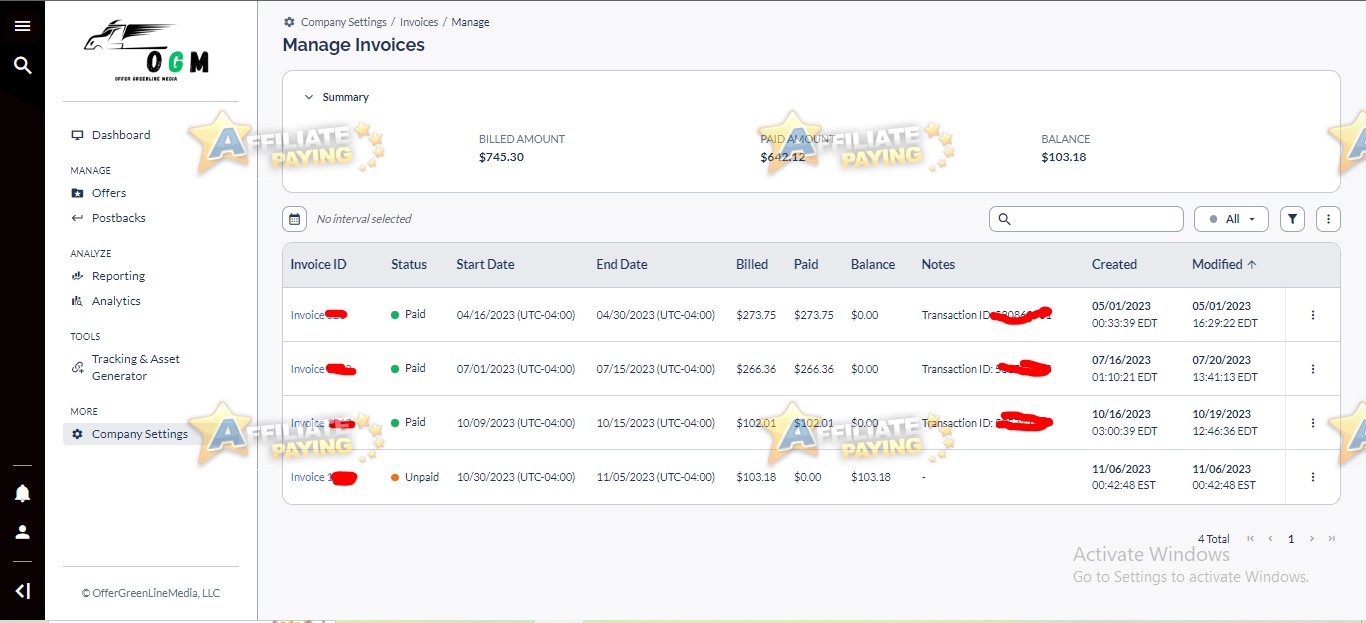Image resolution: width=1366 pixels, height=623 pixels.
Task: Go to the last page arrow
Action: [1331, 539]
